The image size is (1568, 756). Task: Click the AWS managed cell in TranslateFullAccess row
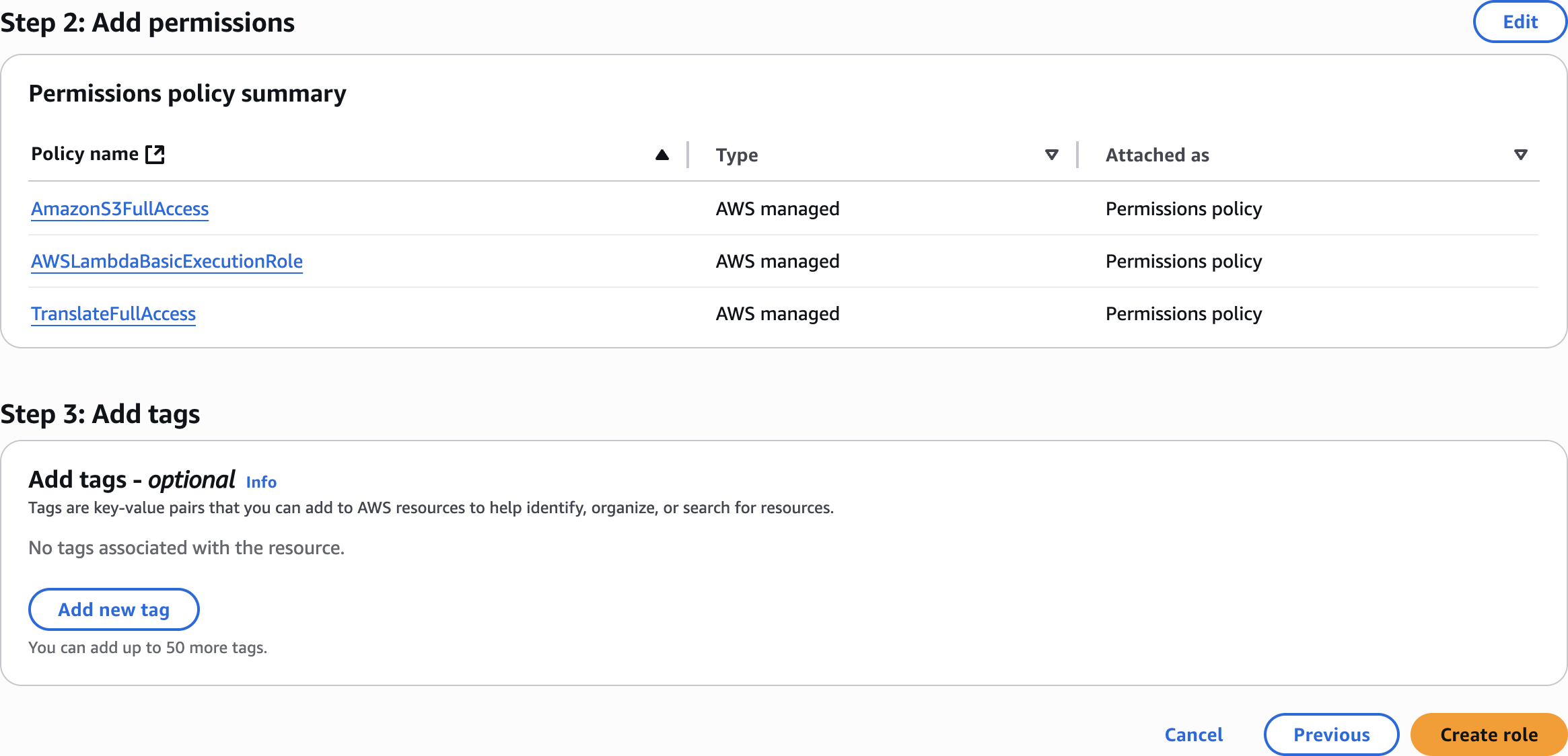click(777, 313)
